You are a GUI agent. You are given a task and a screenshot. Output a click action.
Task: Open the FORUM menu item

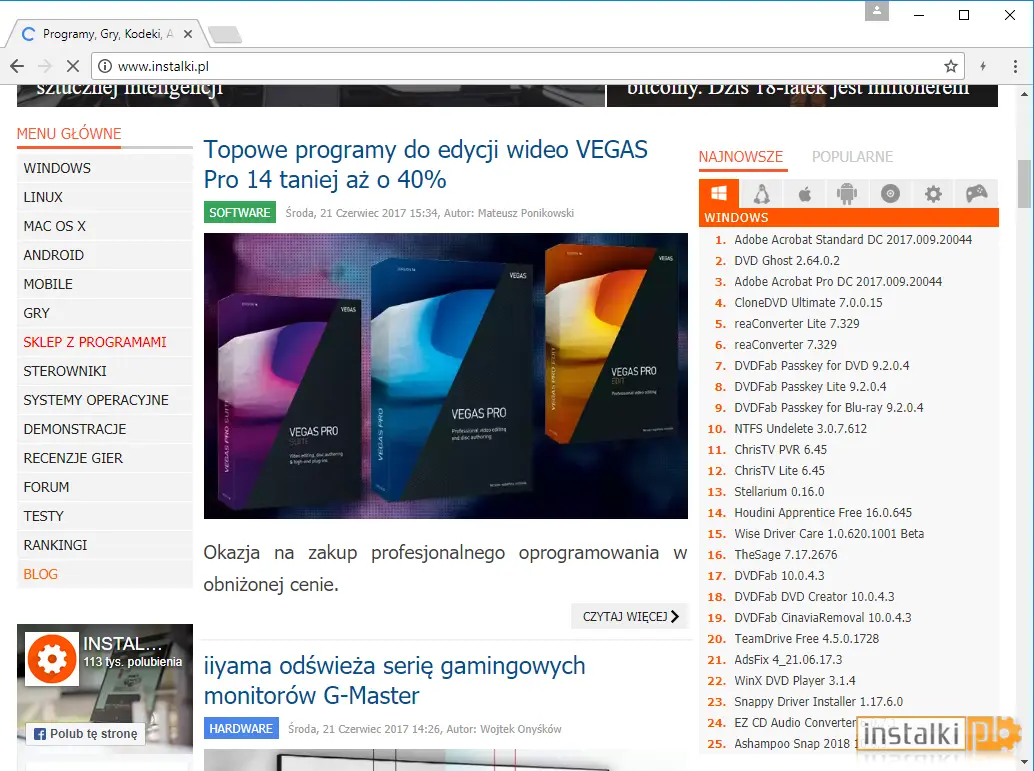[x=105, y=487]
